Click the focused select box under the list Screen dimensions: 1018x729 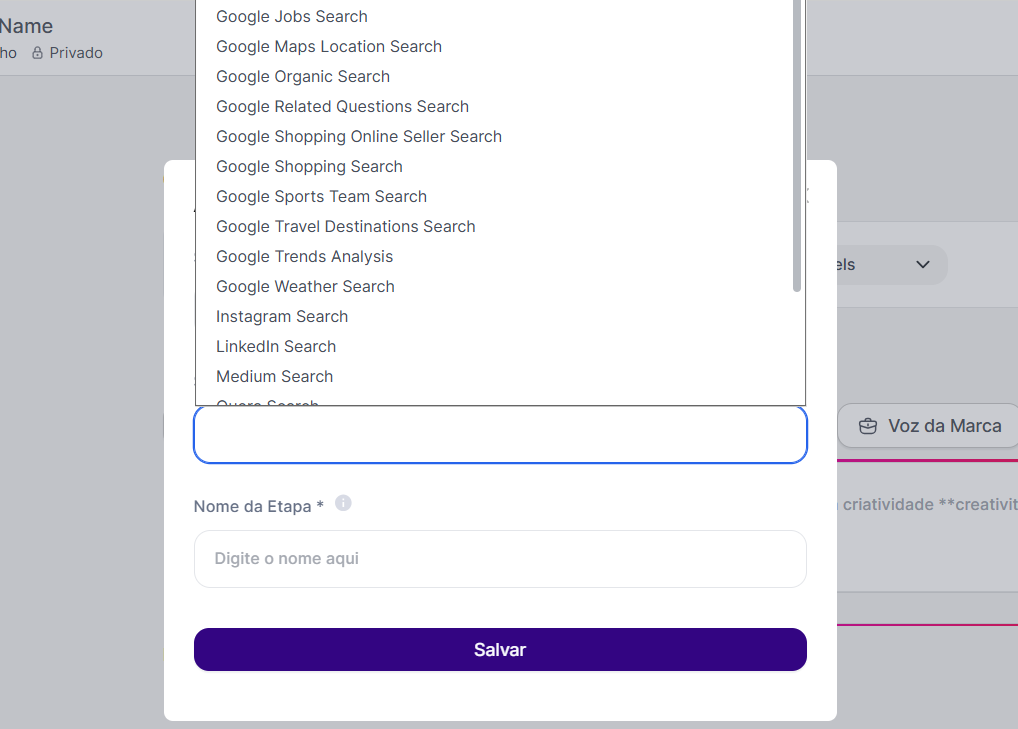pos(500,435)
